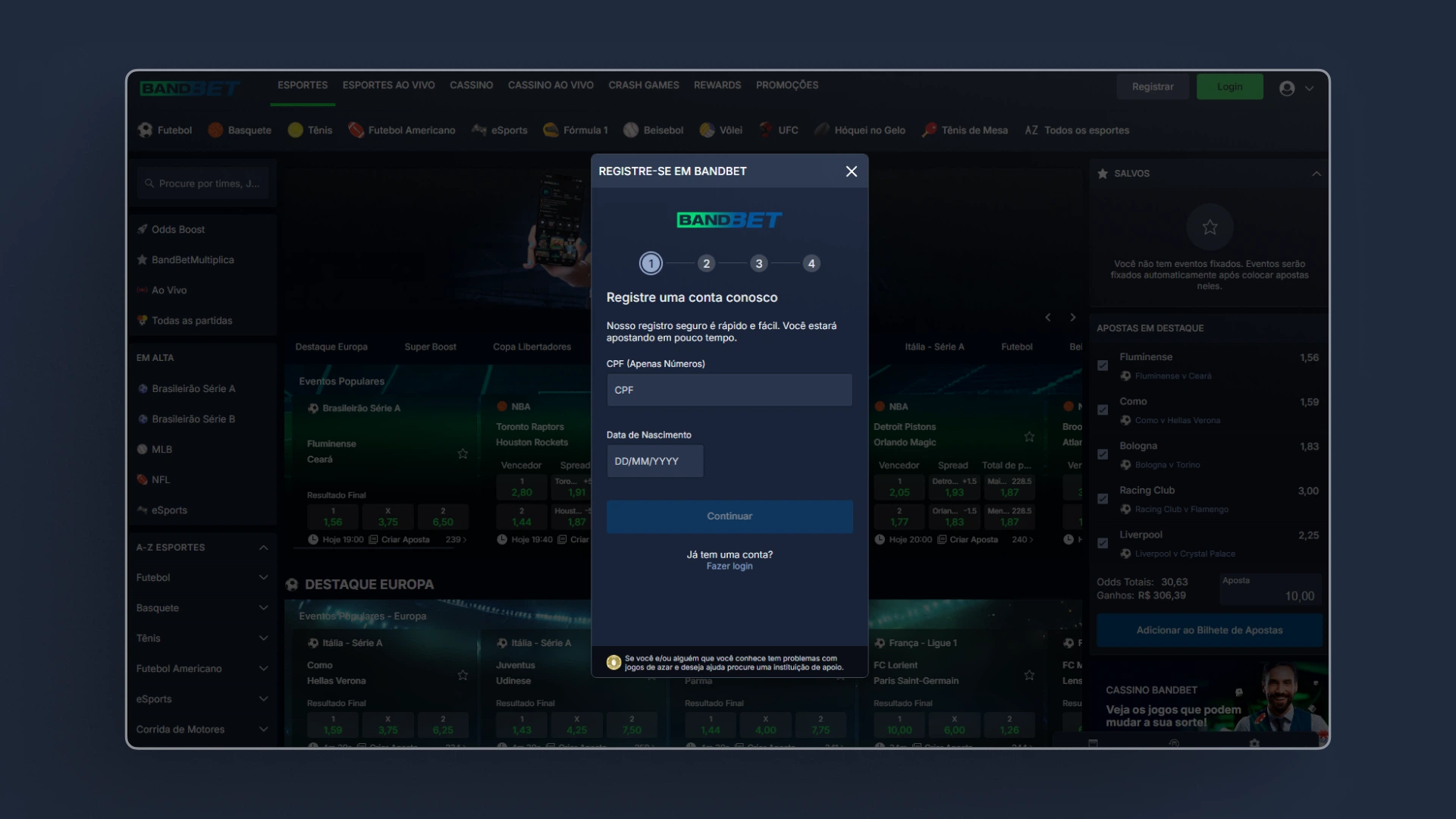The image size is (1456, 819).
Task: Open the Cassino ao Vivo menu
Action: point(551,86)
